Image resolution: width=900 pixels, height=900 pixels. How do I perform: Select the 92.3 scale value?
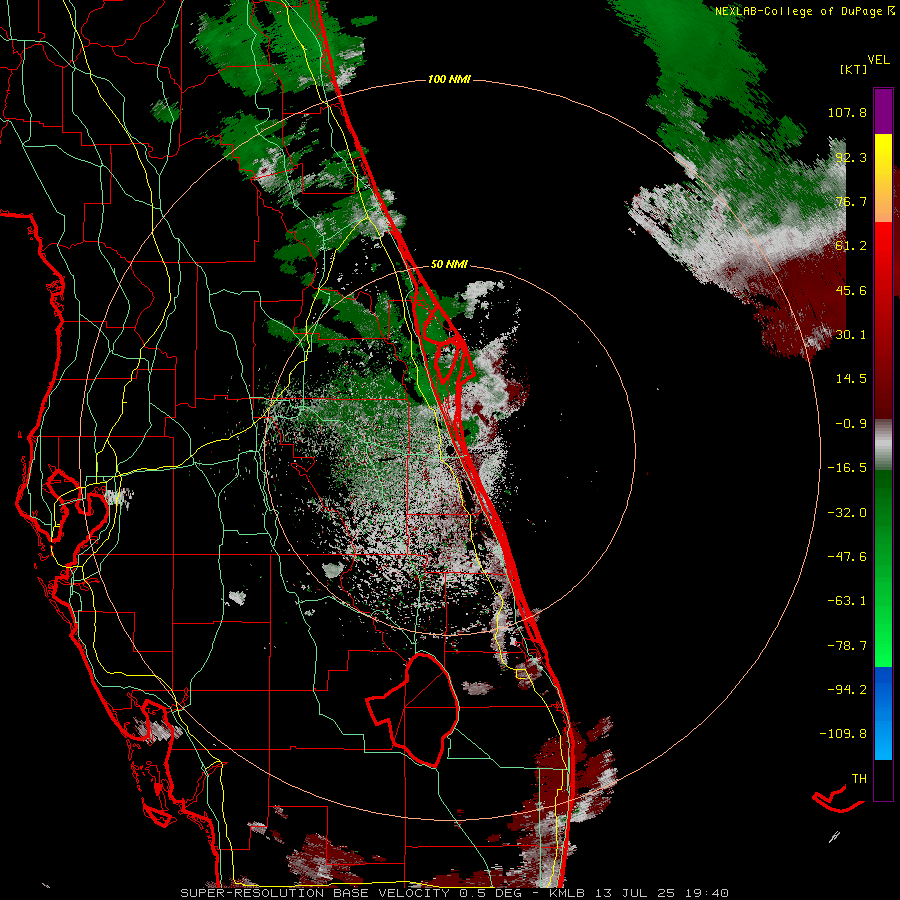coord(851,157)
